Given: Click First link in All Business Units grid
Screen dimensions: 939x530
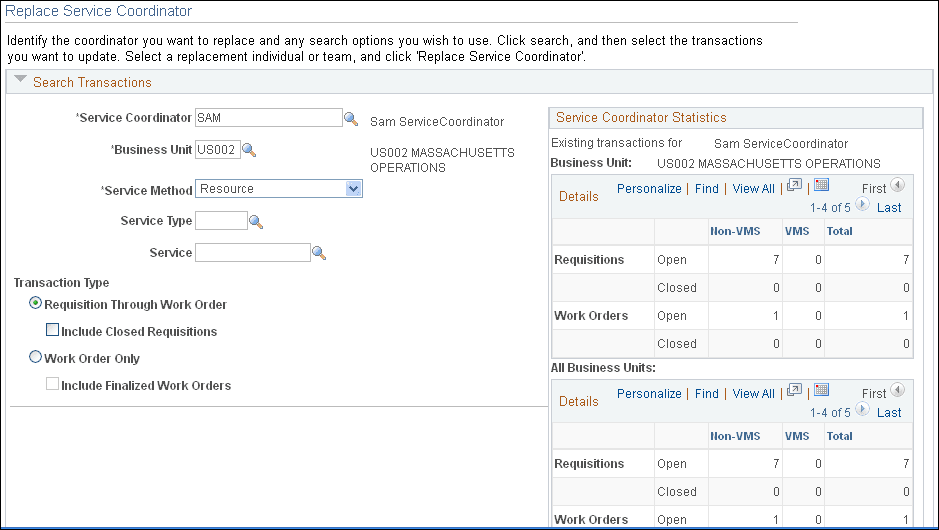Looking at the screenshot, I should (874, 393).
